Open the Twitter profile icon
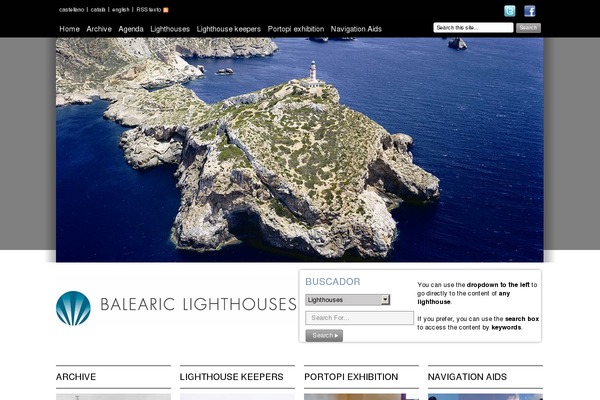The width and height of the screenshot is (600, 400). click(509, 11)
